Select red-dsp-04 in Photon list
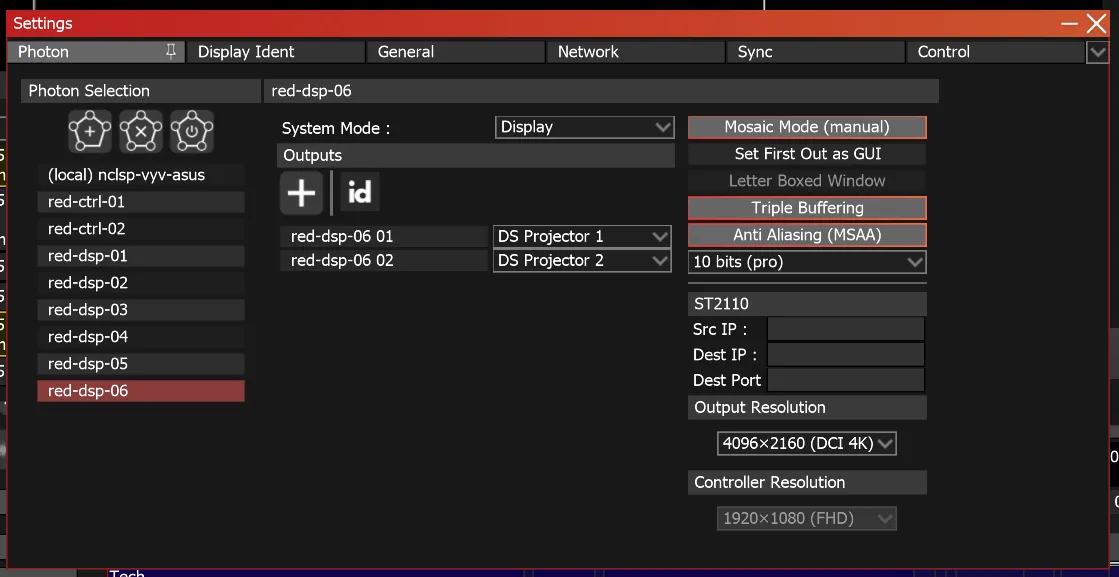This screenshot has height=577, width=1119. pos(141,337)
